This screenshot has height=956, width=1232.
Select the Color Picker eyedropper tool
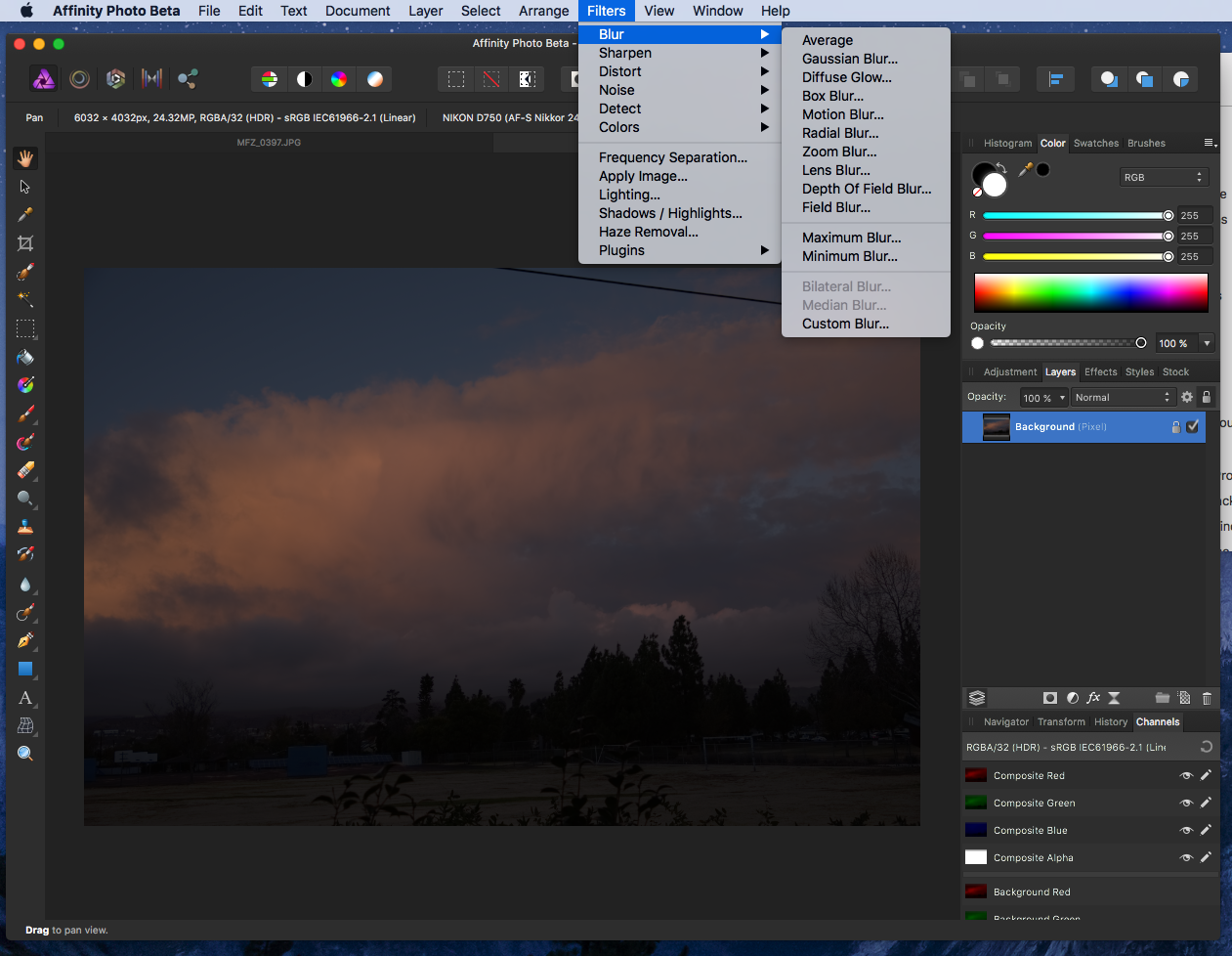(x=25, y=215)
